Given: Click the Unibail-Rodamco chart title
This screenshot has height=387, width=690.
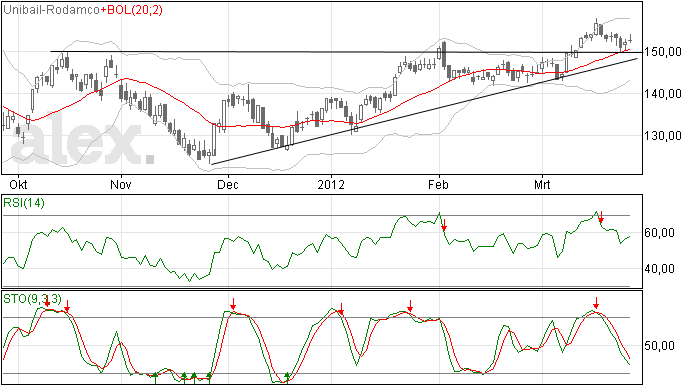Looking at the screenshot, I should coord(52,10).
